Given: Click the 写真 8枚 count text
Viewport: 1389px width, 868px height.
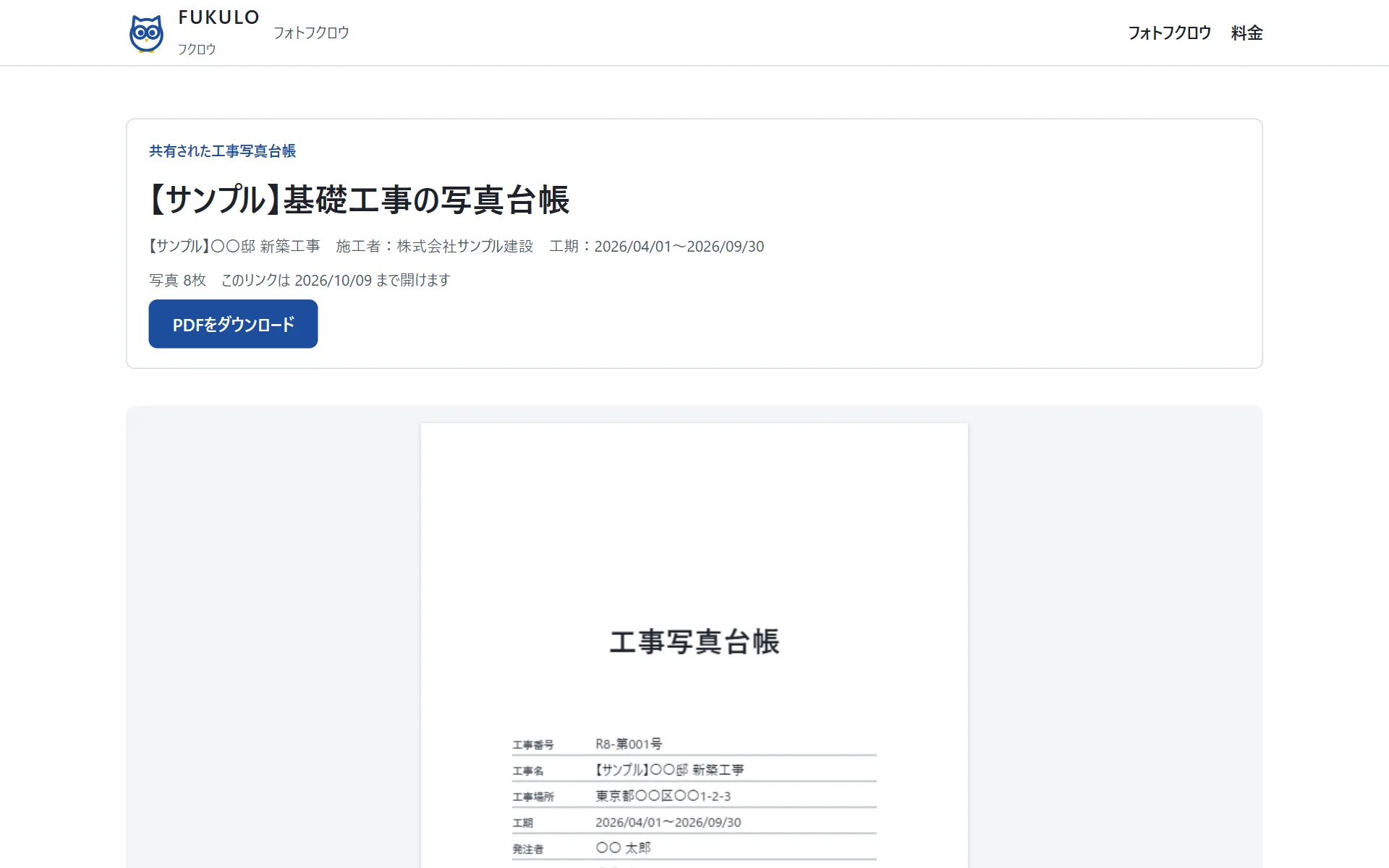Looking at the screenshot, I should (x=177, y=280).
